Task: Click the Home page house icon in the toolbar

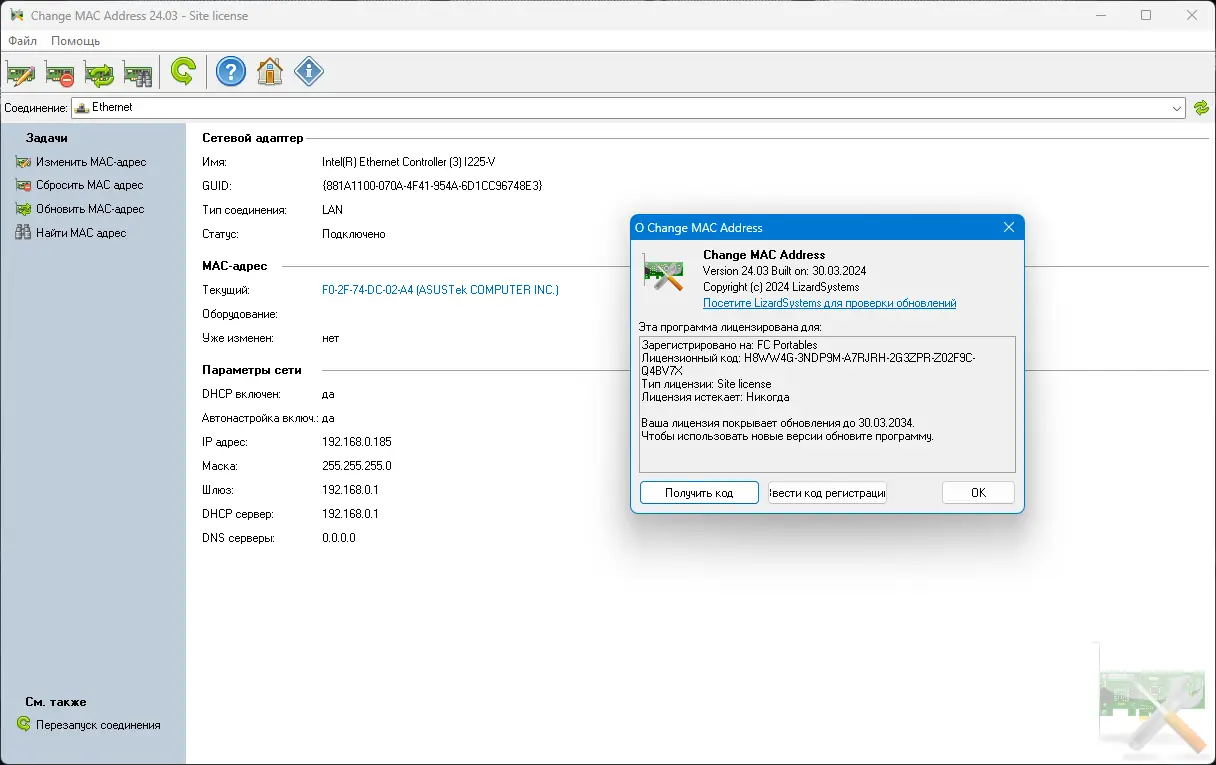Action: point(270,72)
